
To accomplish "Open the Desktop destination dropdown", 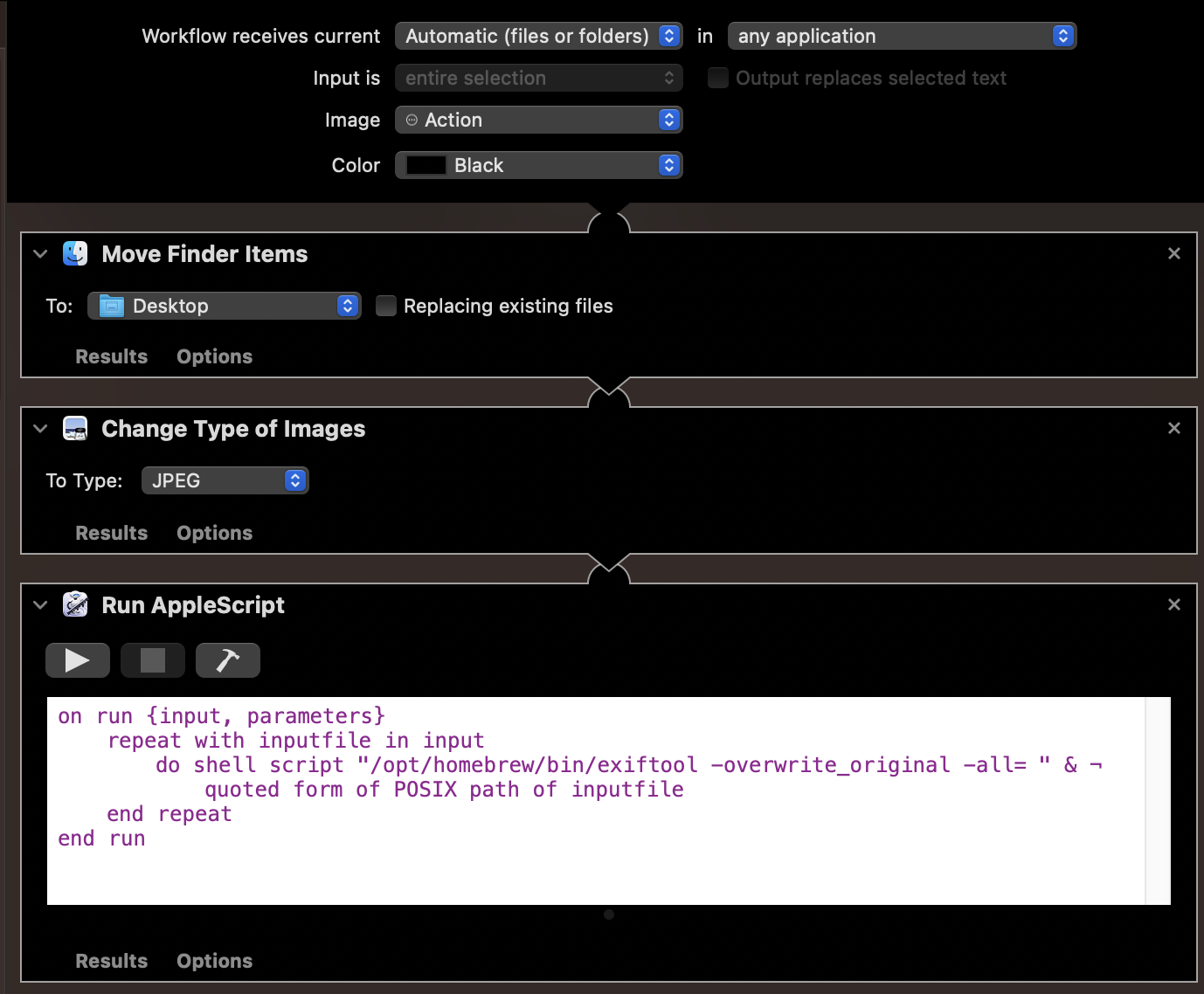I will pyautogui.click(x=225, y=306).
